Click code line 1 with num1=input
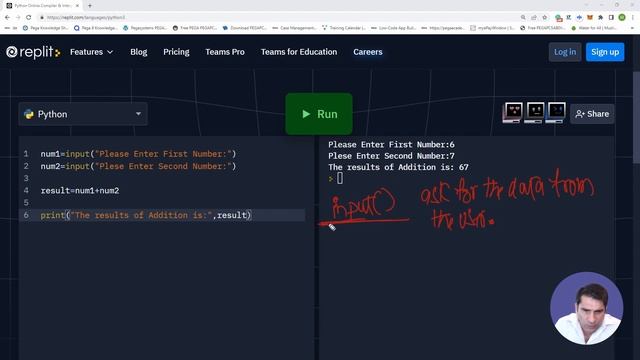This screenshot has height=360, width=640. pyautogui.click(x=138, y=154)
